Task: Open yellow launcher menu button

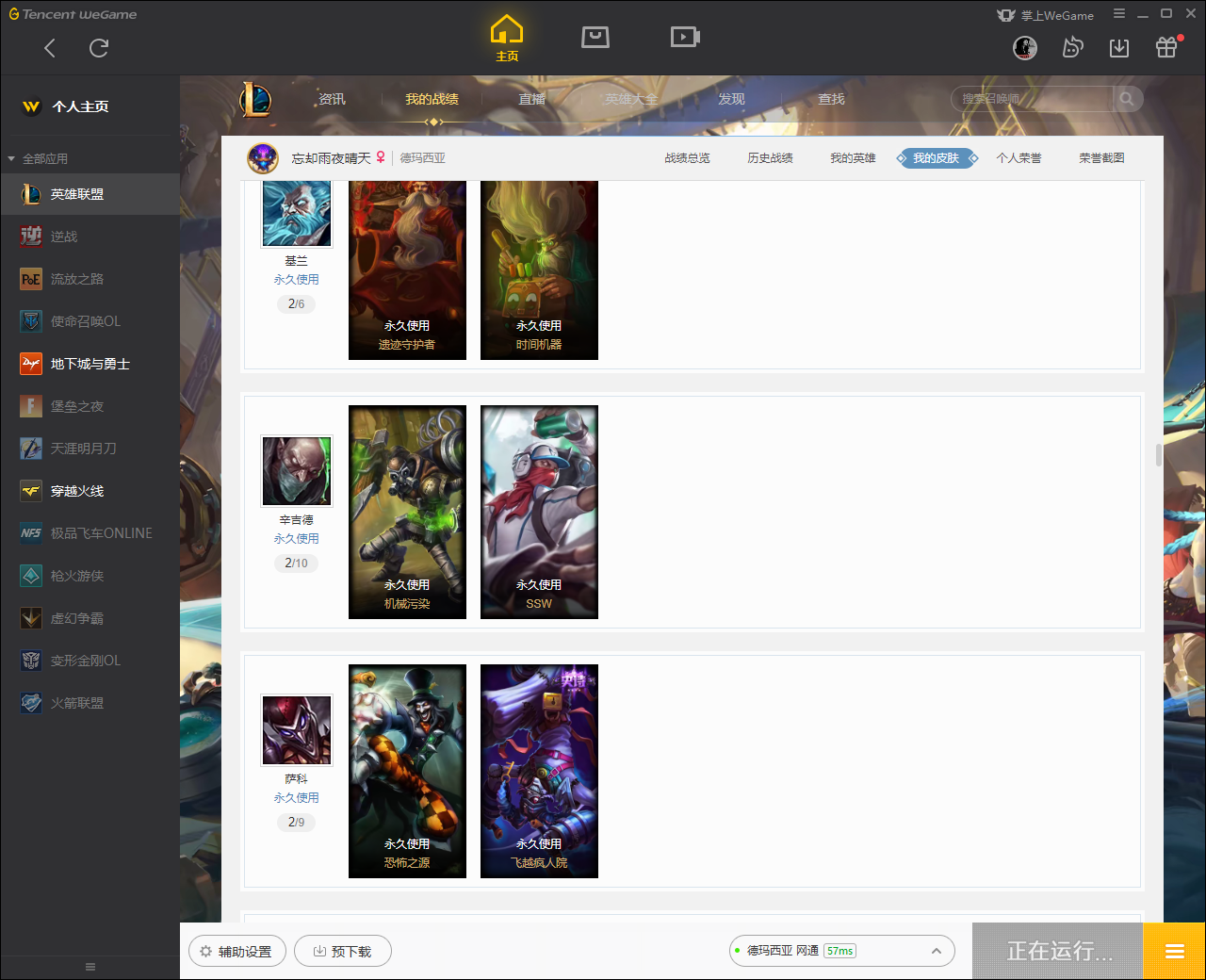Action: coord(1174,951)
